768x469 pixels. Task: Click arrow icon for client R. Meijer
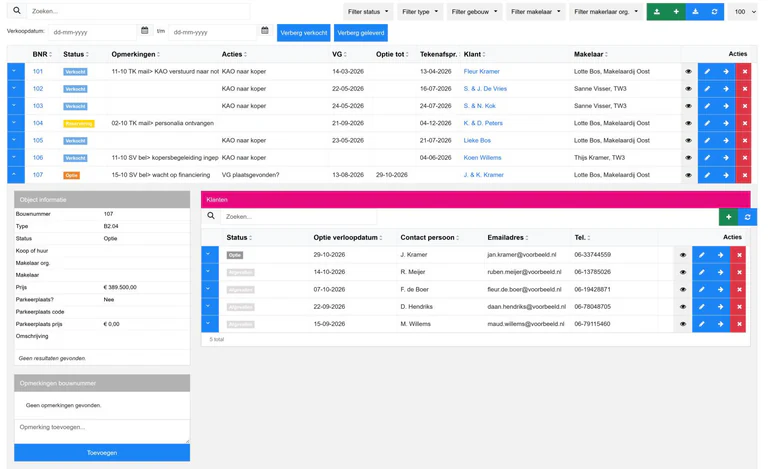click(720, 272)
